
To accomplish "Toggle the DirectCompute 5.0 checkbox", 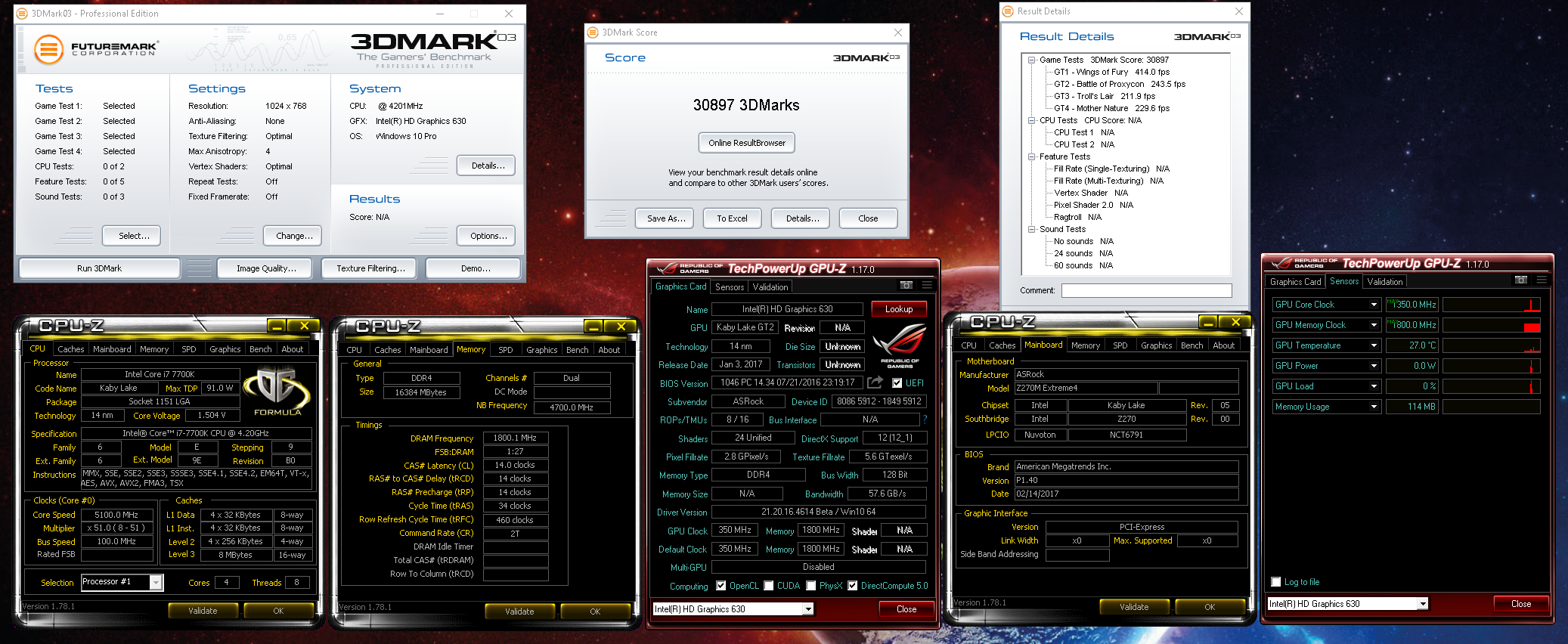I will click(x=853, y=586).
